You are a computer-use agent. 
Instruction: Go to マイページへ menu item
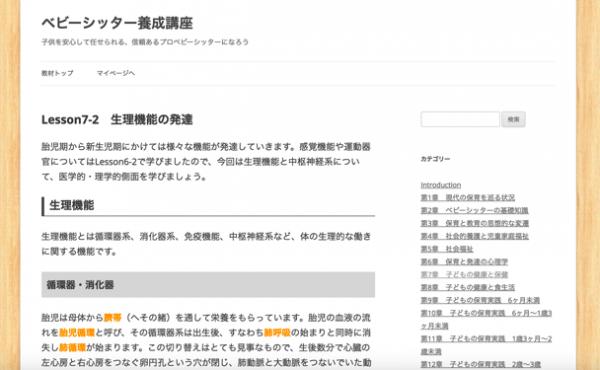116,73
